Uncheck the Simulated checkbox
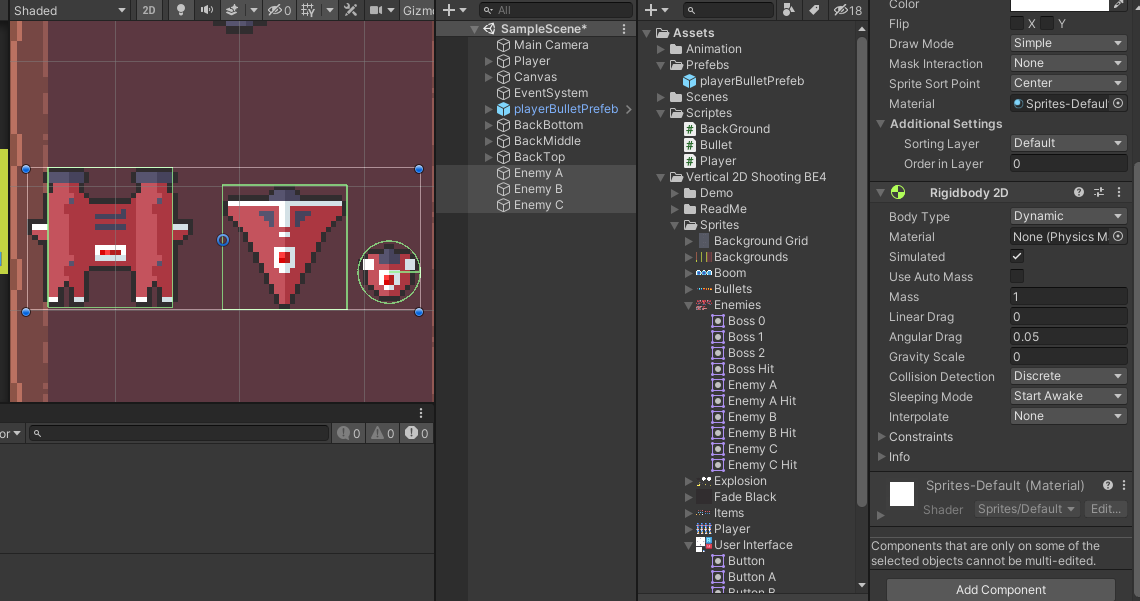 click(1017, 256)
